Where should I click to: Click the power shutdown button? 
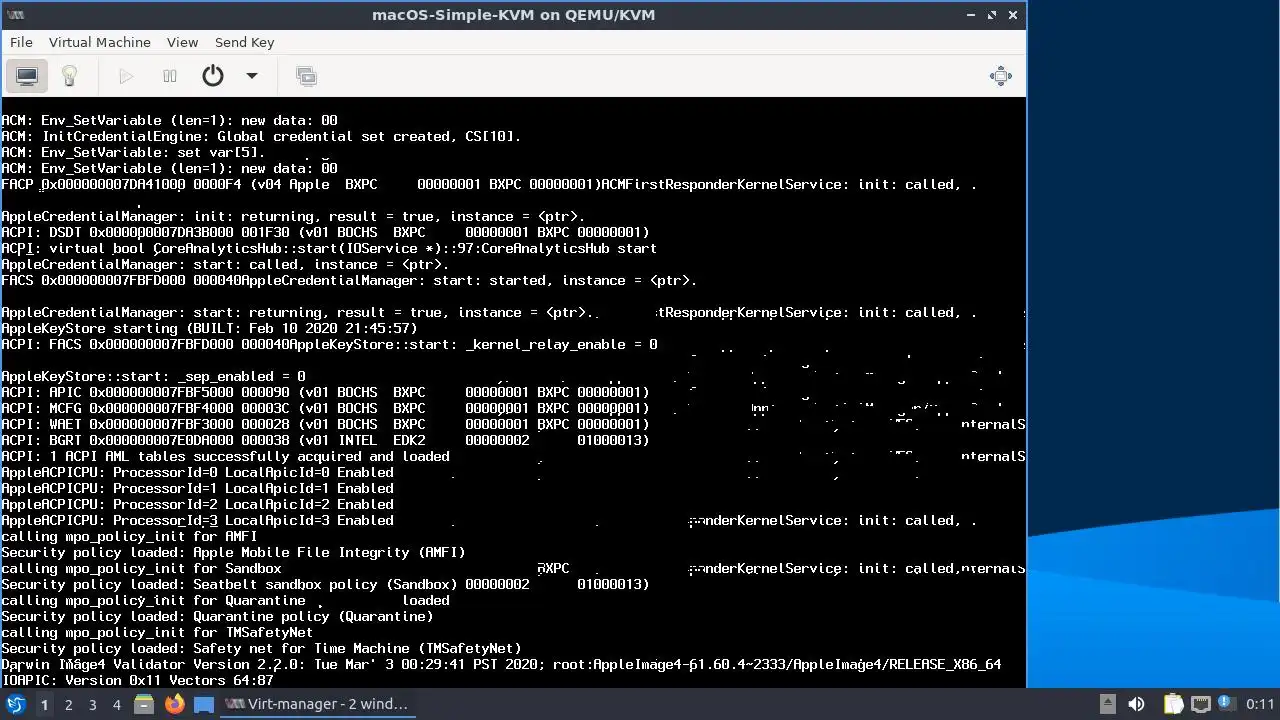tap(212, 76)
